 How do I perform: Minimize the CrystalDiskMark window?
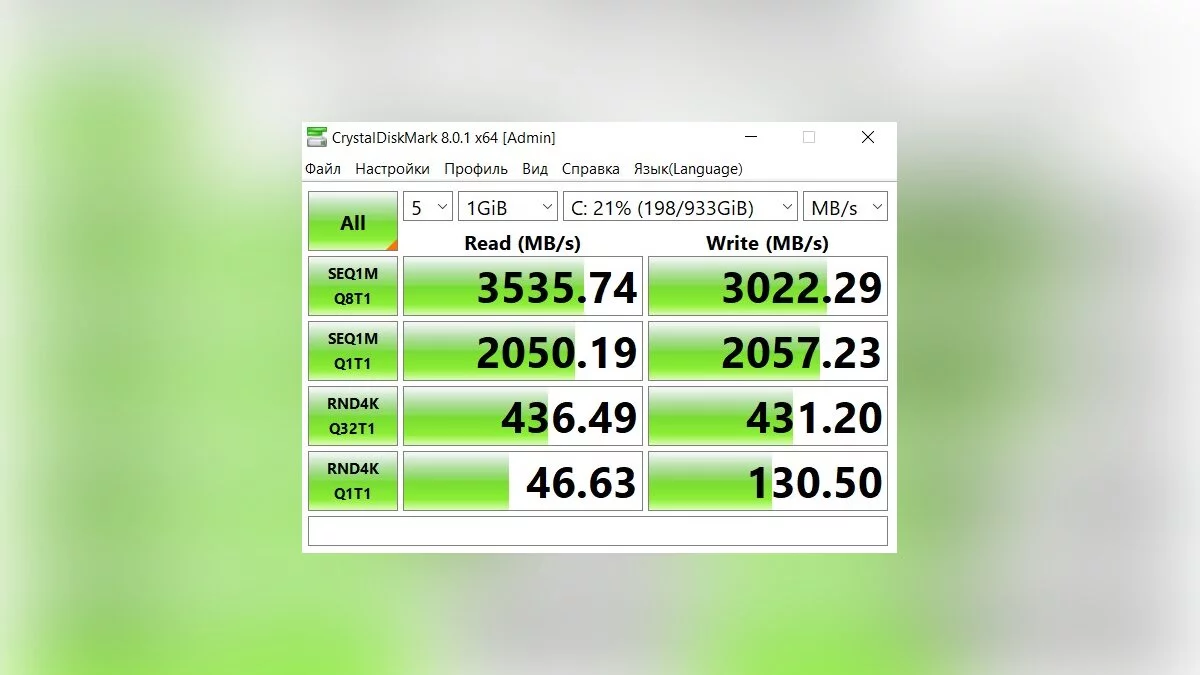(x=750, y=137)
